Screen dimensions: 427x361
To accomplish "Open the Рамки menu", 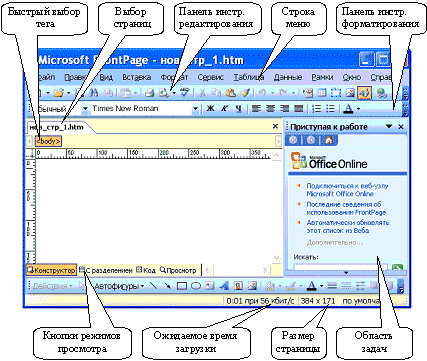I will pos(322,77).
